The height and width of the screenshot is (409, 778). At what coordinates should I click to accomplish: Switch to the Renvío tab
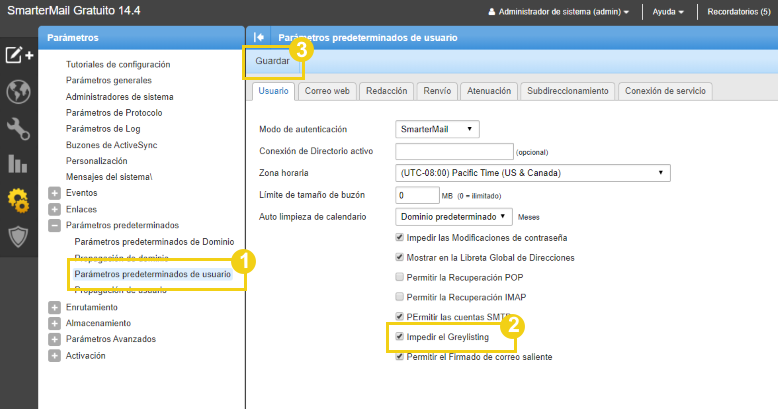[x=437, y=91]
